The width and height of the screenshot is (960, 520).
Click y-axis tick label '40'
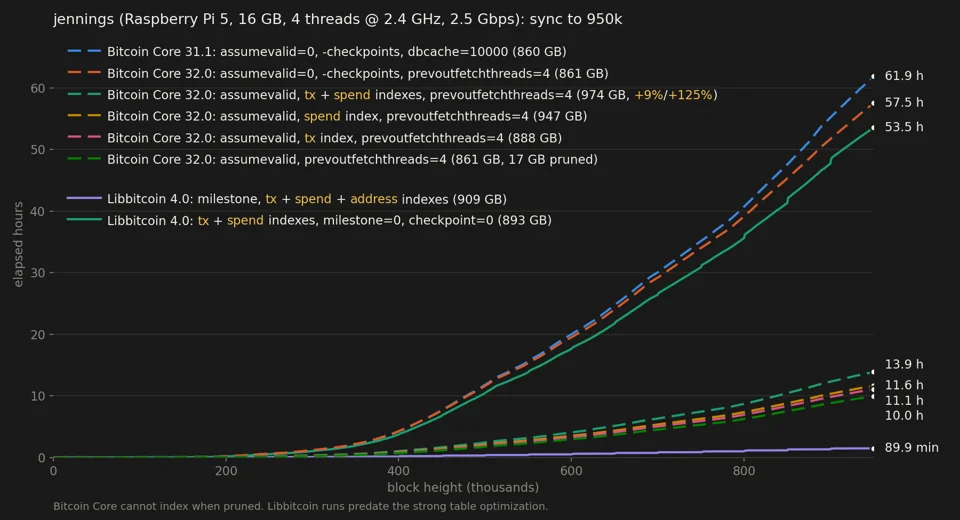[x=38, y=212]
